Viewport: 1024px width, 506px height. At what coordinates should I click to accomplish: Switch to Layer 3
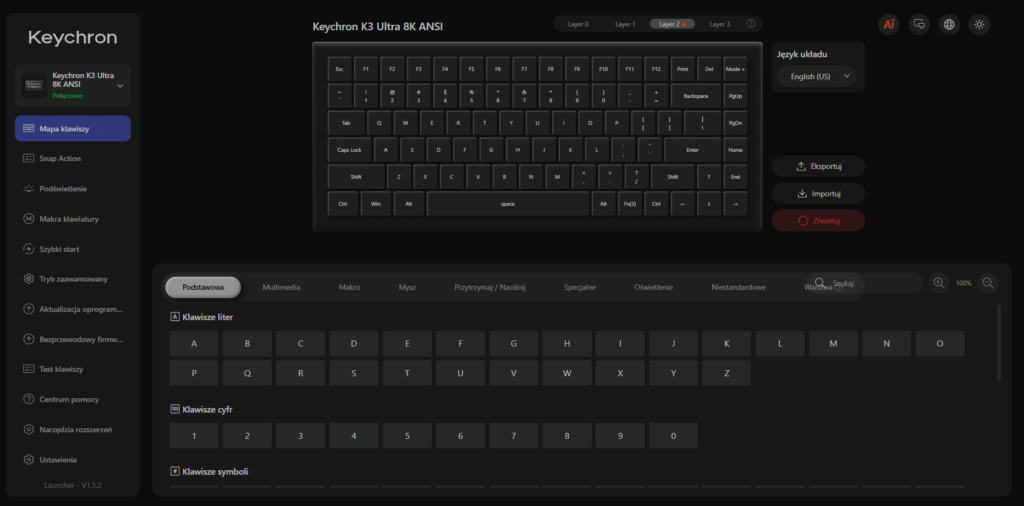[720, 24]
